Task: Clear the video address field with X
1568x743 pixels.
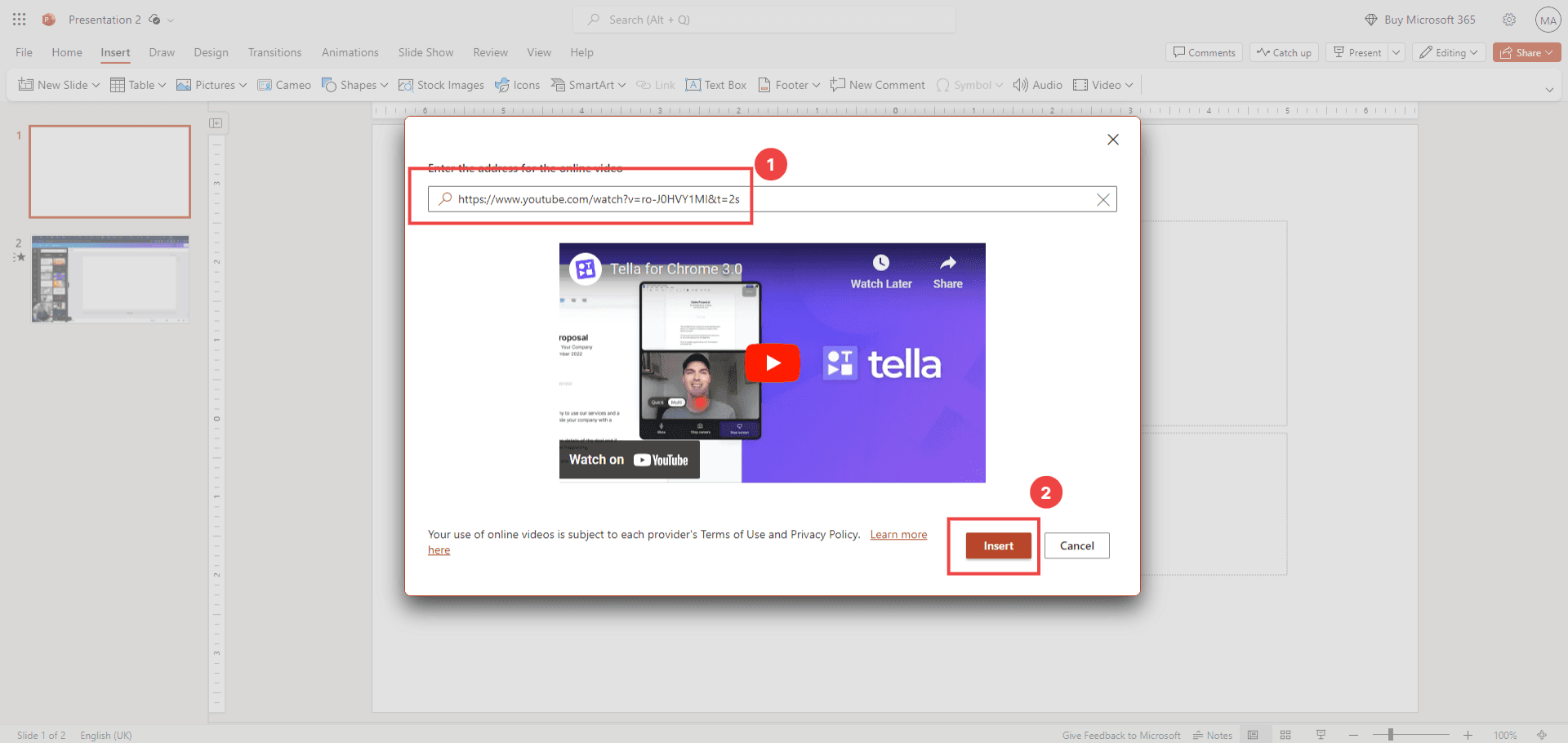Action: 1103,199
